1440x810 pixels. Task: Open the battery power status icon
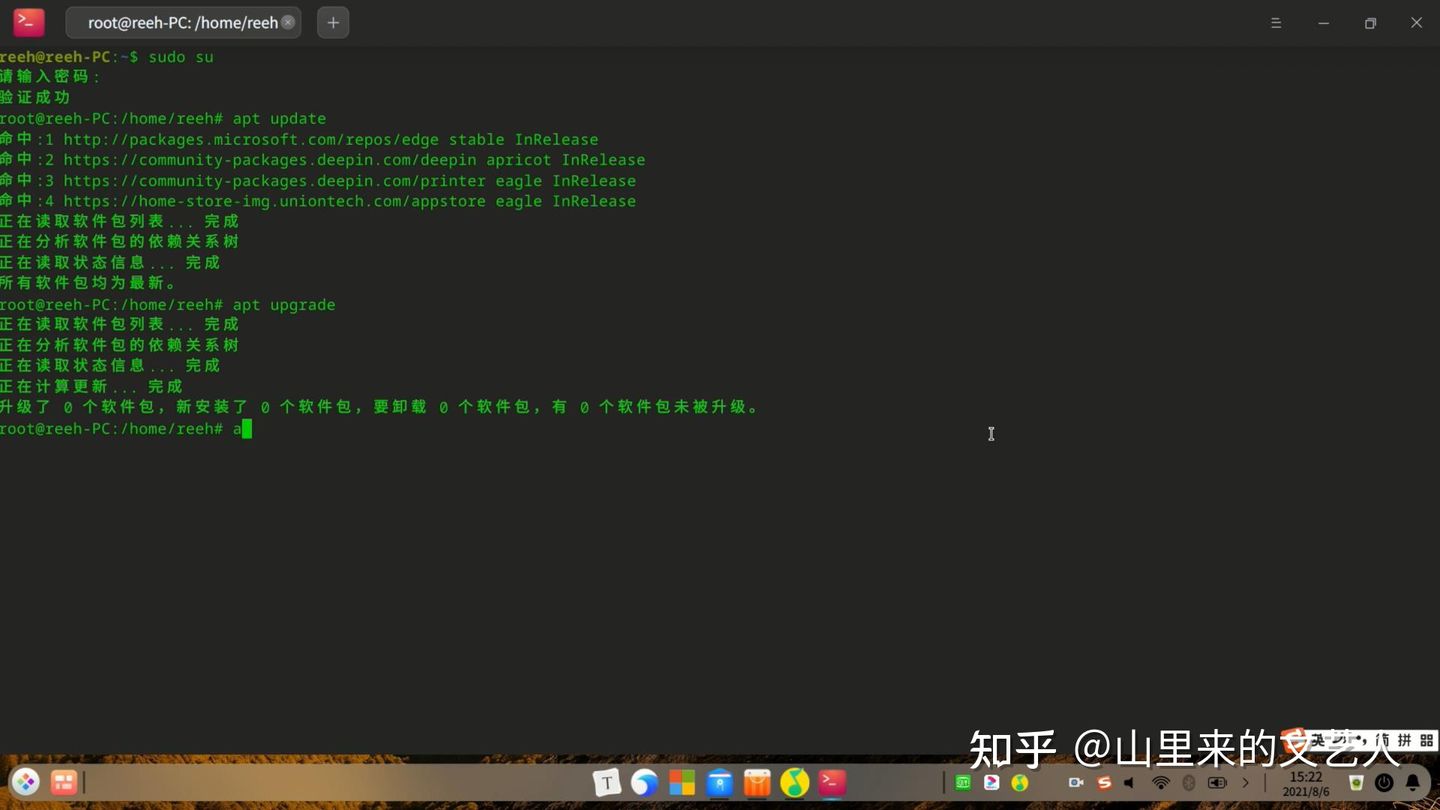1217,782
